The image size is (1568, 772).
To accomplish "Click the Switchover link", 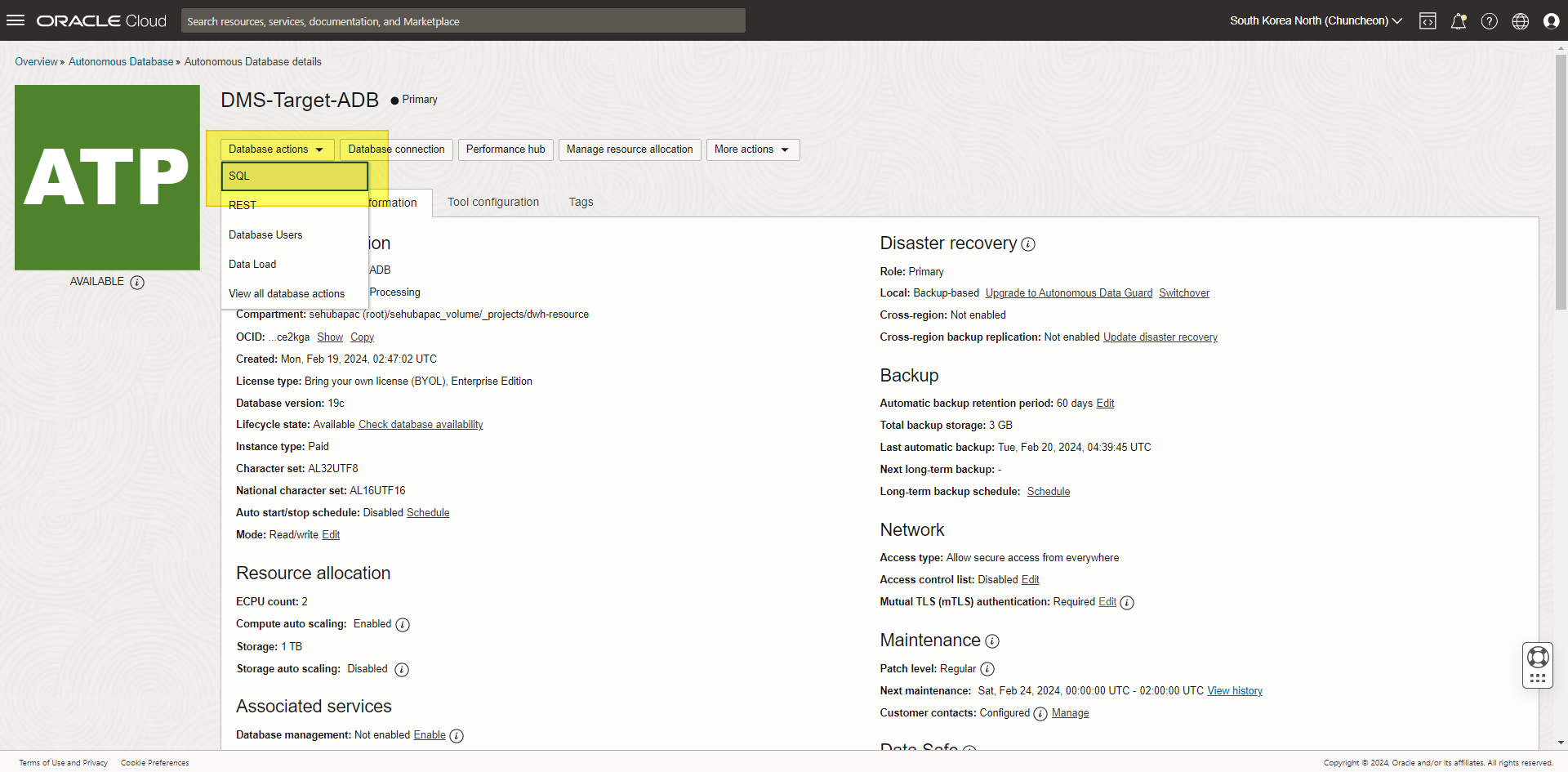I will (x=1184, y=293).
